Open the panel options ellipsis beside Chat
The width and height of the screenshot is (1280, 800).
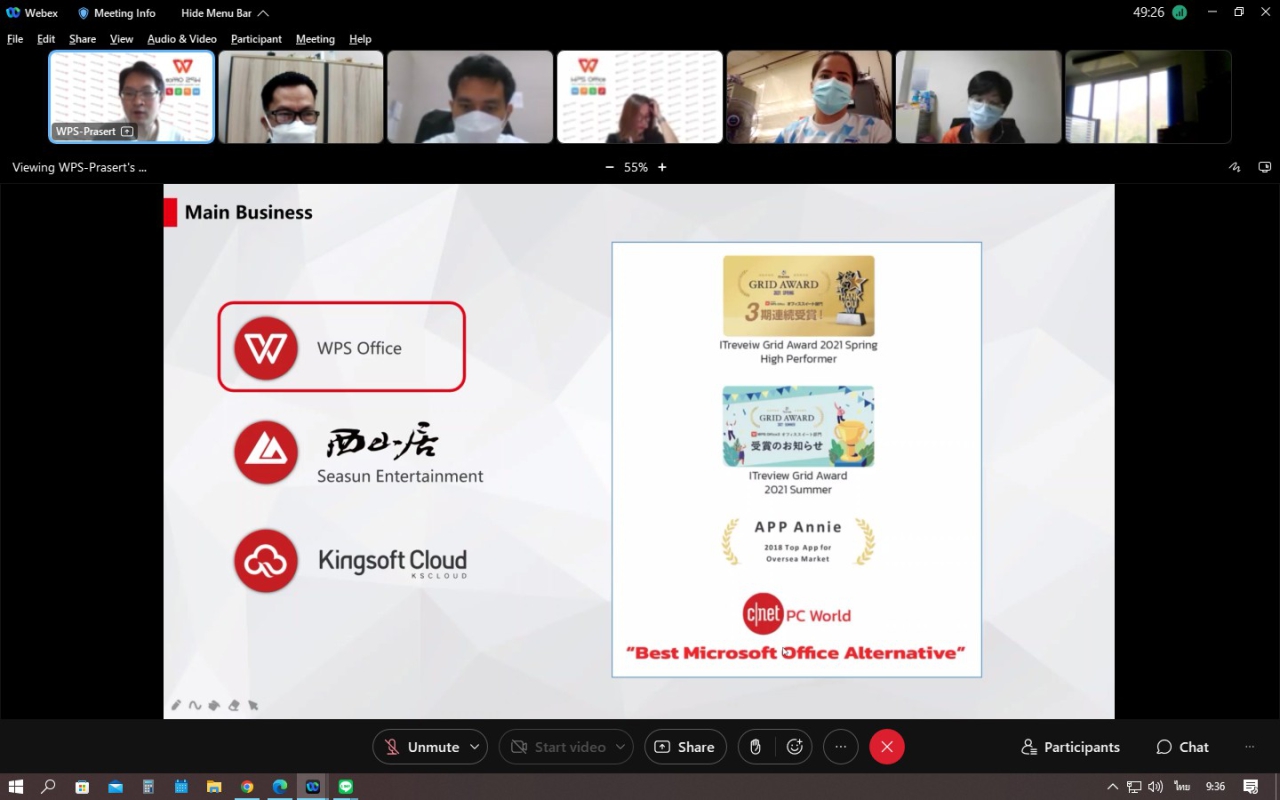[x=1249, y=747]
